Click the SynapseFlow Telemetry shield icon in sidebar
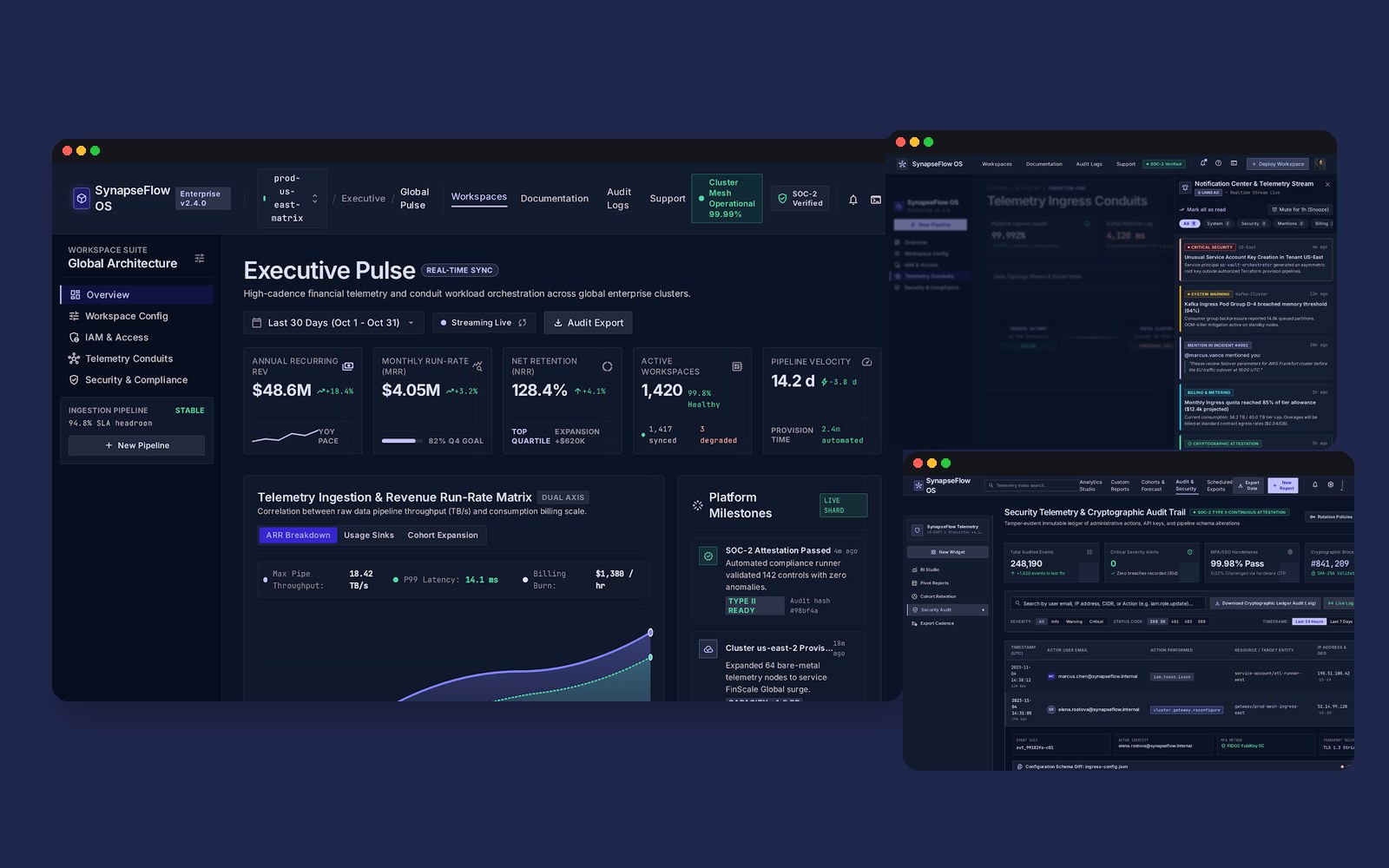 tap(917, 529)
